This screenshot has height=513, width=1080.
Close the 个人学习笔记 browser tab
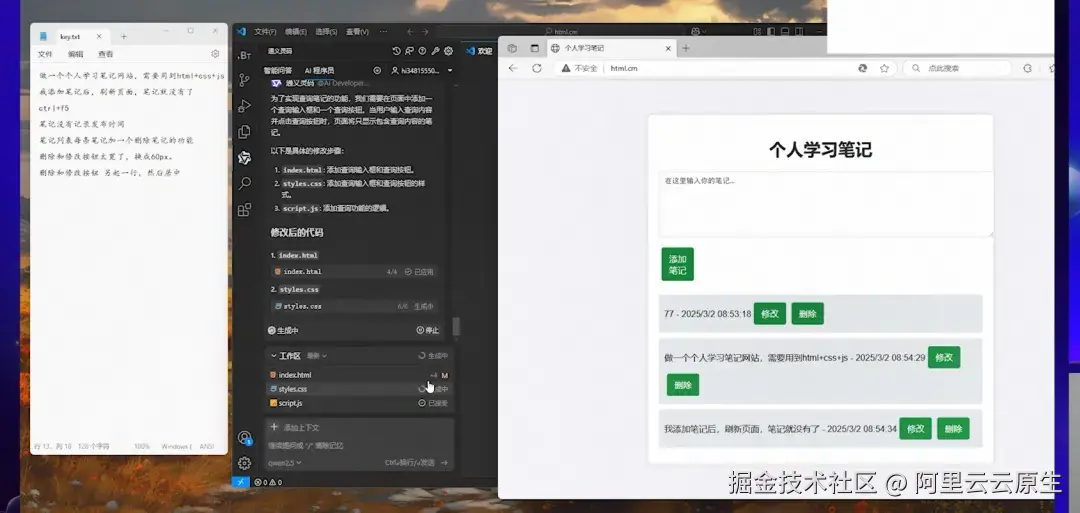pos(667,48)
